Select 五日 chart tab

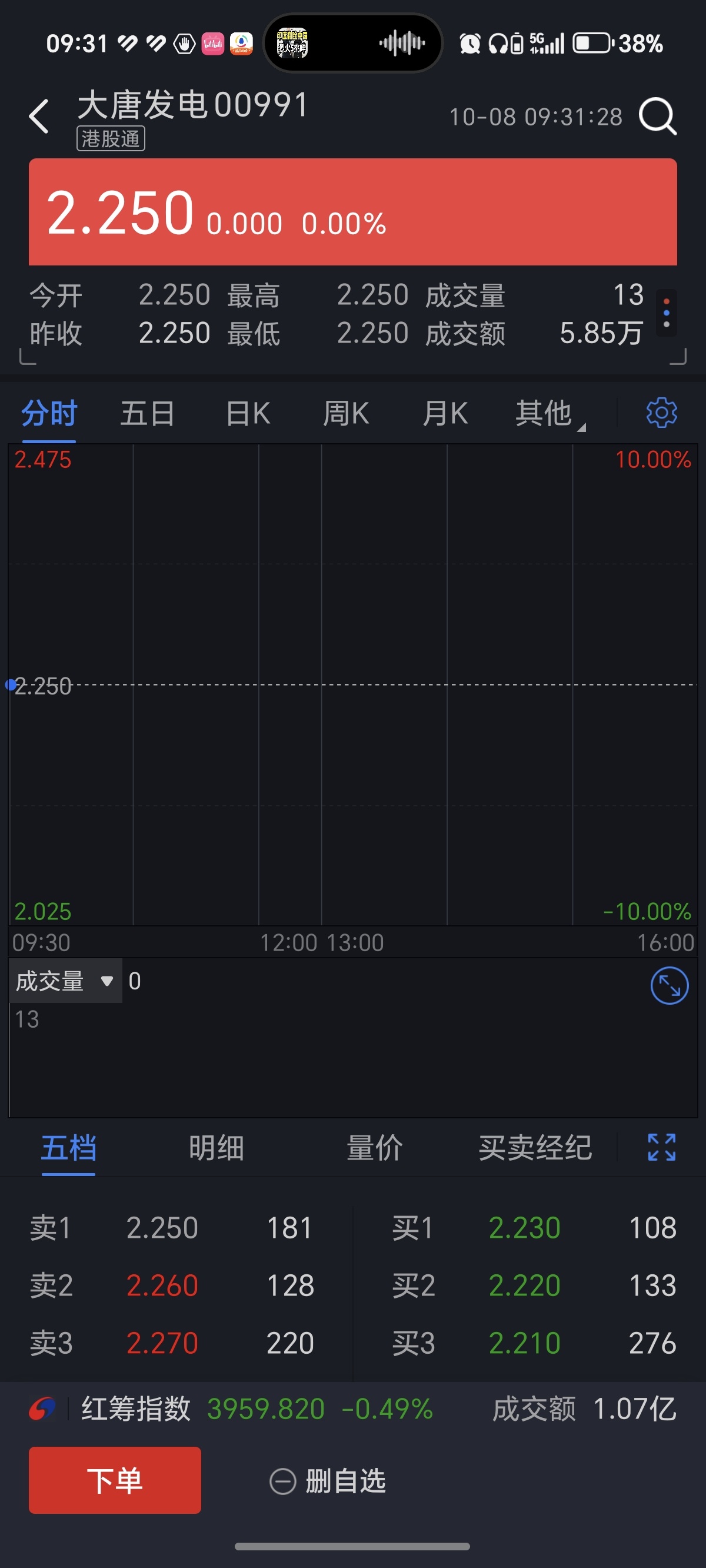[x=147, y=414]
